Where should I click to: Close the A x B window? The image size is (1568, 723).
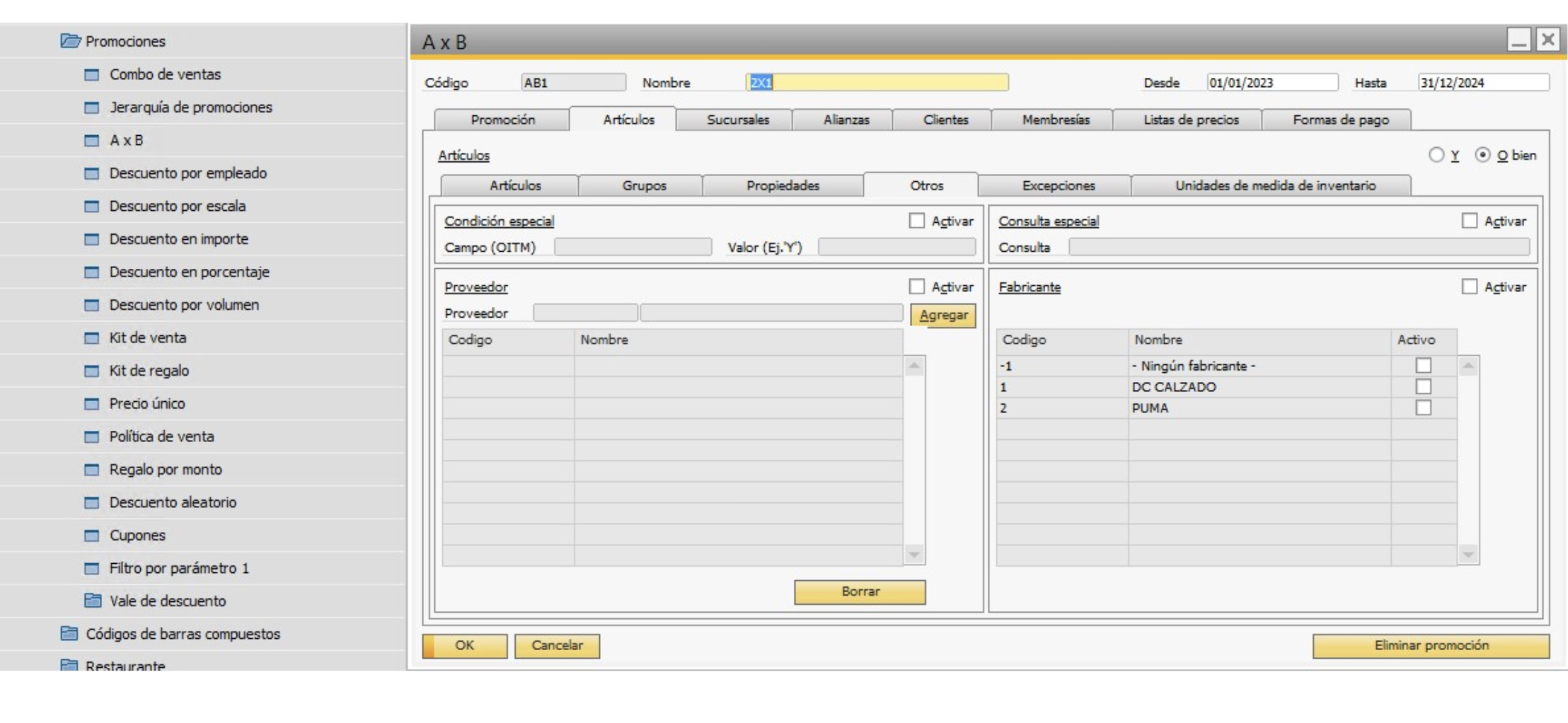pos(1547,40)
